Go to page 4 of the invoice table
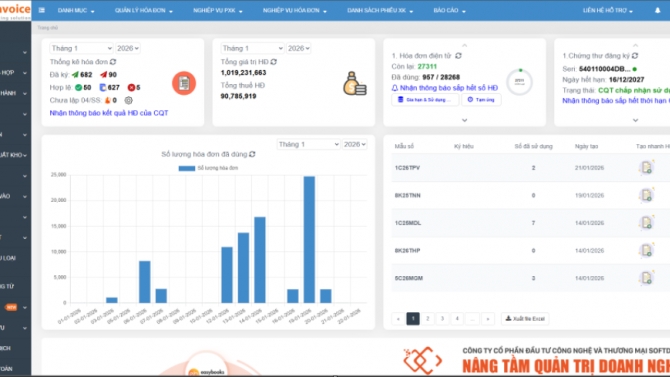 tap(457, 318)
